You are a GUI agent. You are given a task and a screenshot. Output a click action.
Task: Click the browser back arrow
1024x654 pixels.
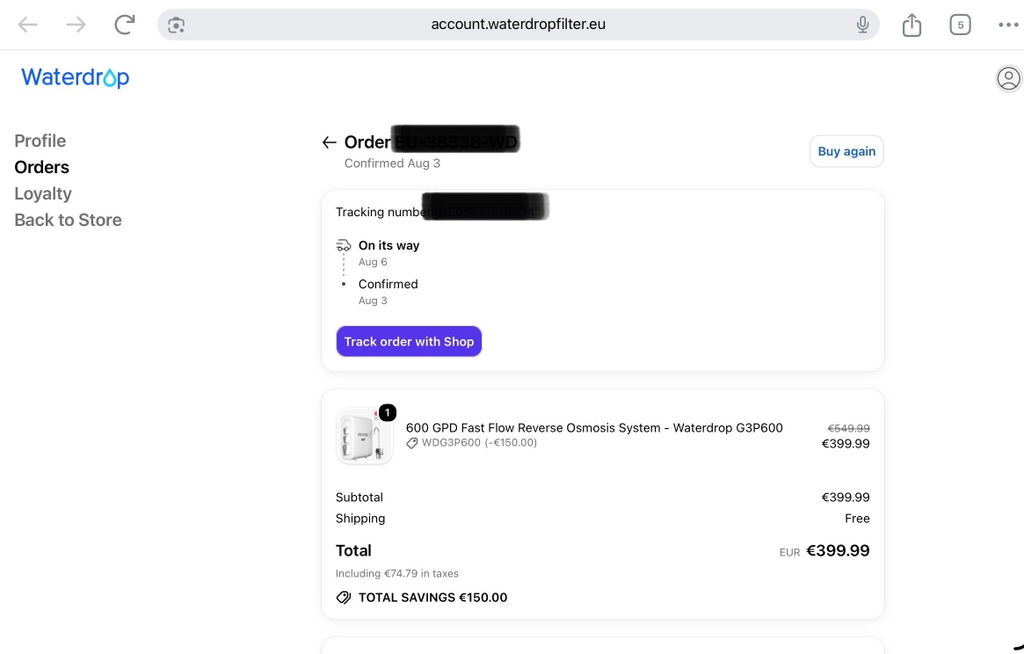click(27, 25)
